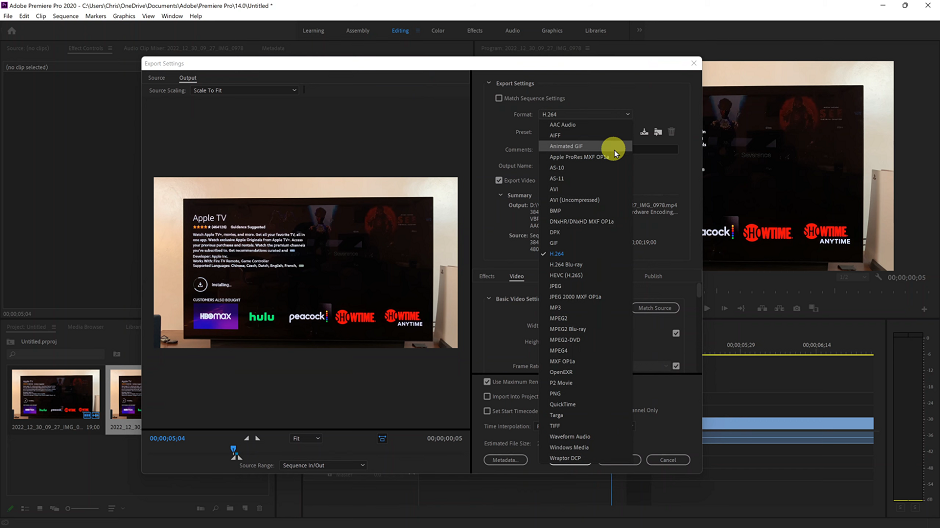Close the Export Settings dialog with the X
Screen dimensions: 940x528
tap(694, 63)
